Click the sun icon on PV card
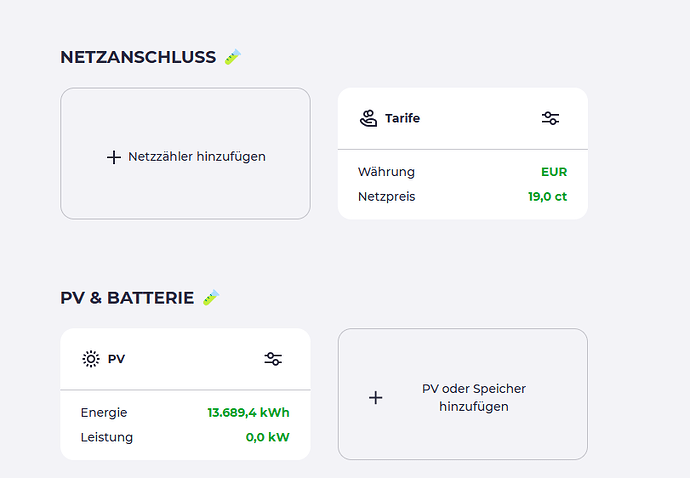This screenshot has width=690, height=478. tap(91, 359)
